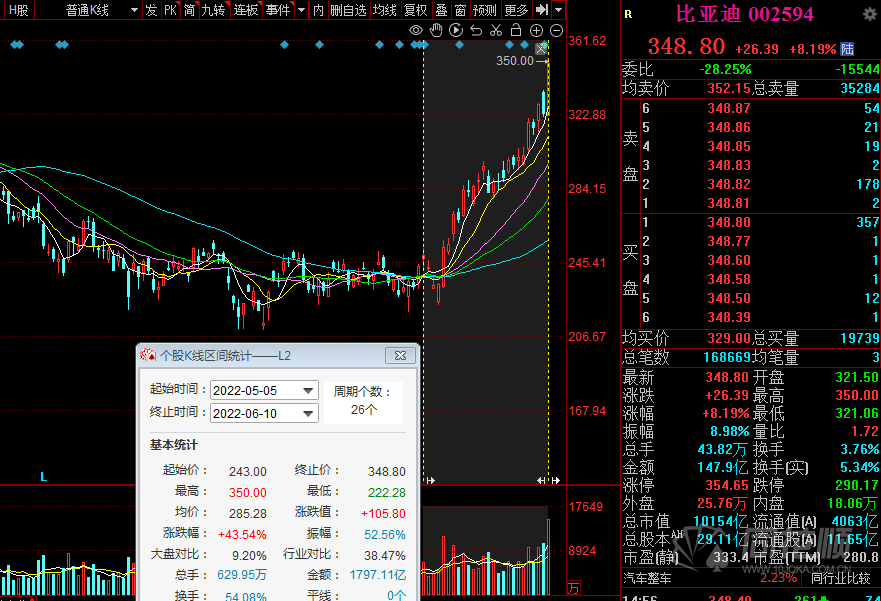Expand the 终止时间 date dropdown
The width and height of the screenshot is (881, 601).
tap(308, 413)
